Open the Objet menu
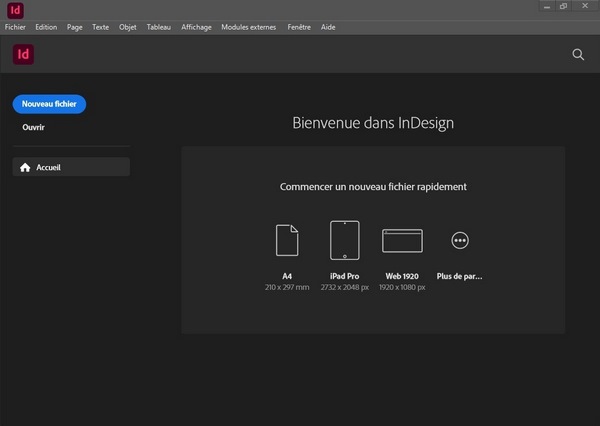The width and height of the screenshot is (600, 426). point(127,27)
